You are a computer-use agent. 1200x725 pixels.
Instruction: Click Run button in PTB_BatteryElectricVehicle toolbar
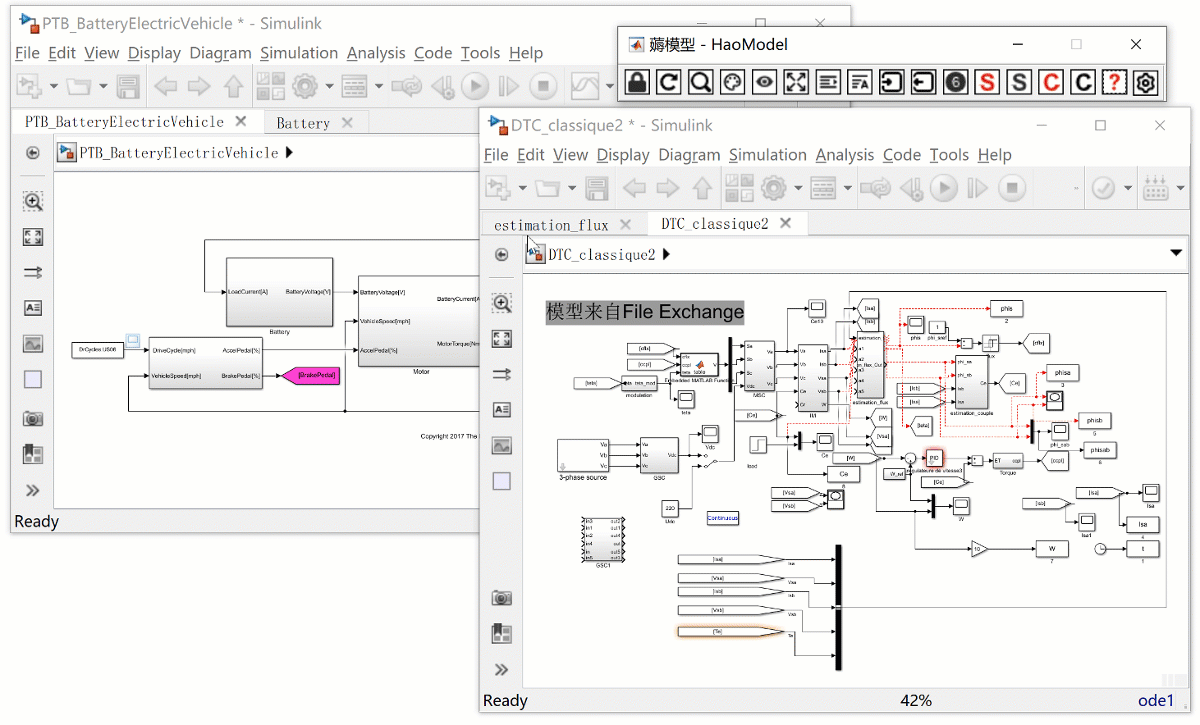point(474,87)
